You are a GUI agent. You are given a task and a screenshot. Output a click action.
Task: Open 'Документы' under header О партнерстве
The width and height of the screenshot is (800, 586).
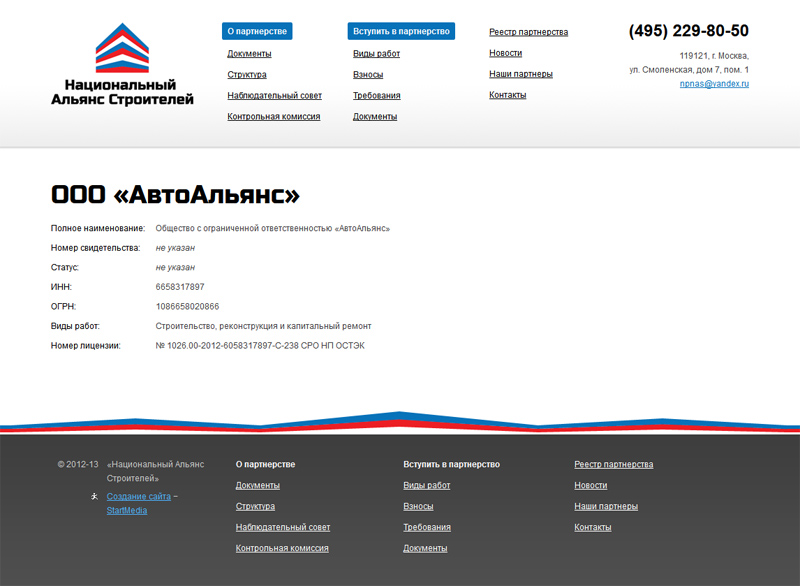(249, 54)
